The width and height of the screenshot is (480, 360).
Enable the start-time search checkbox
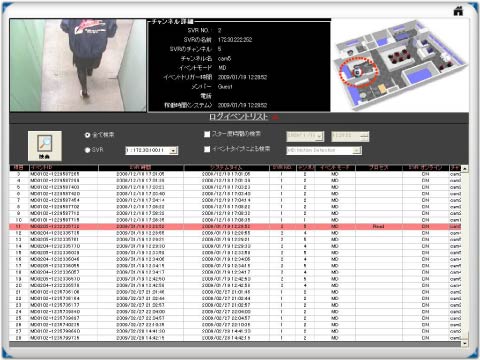point(207,134)
